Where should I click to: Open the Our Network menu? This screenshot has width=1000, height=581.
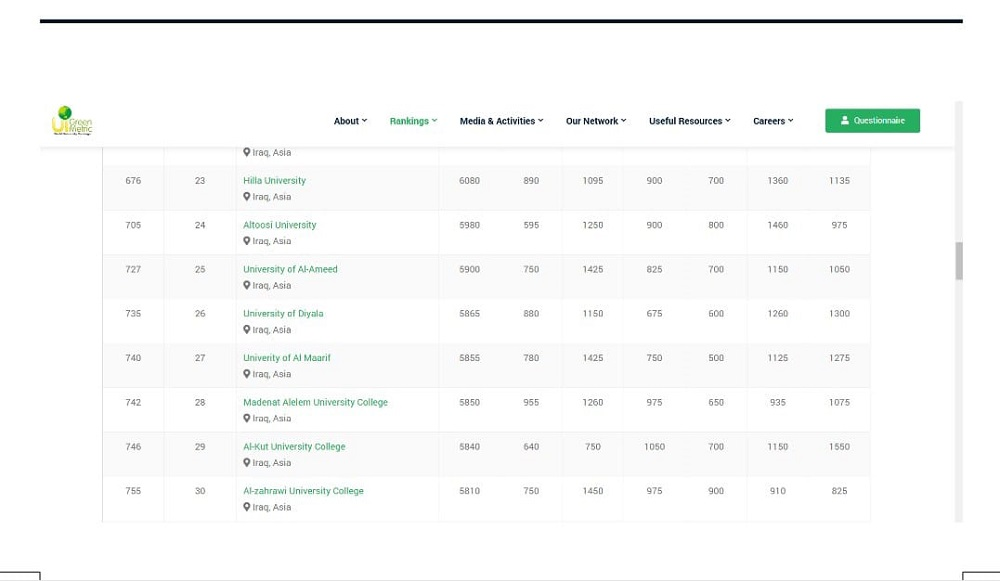click(596, 121)
